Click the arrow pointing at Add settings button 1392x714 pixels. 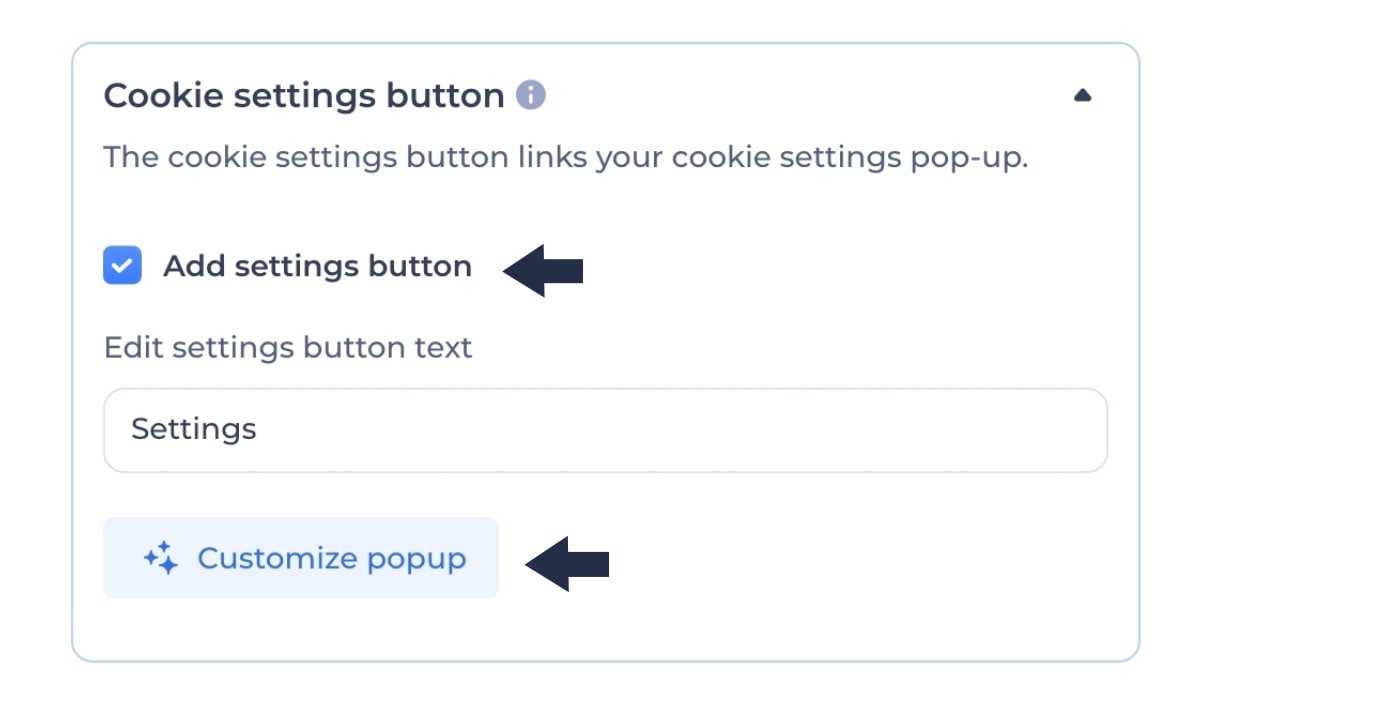pos(543,269)
